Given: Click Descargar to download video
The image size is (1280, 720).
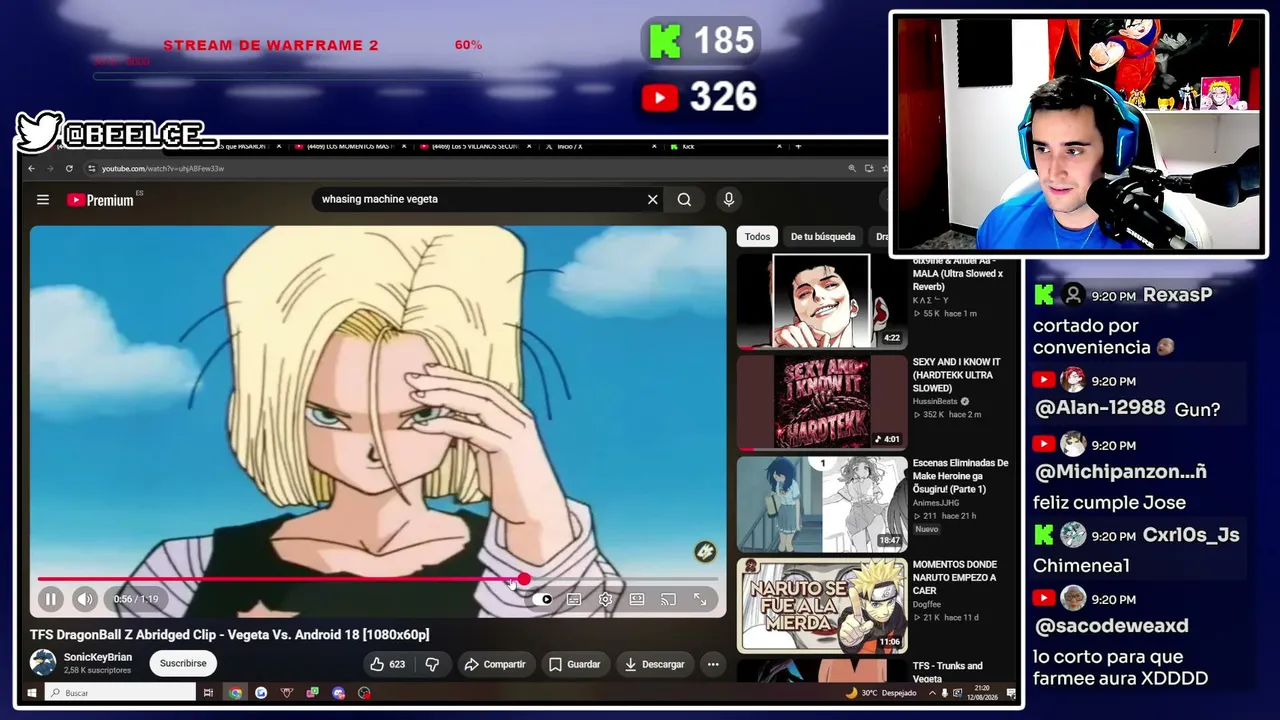Looking at the screenshot, I should click(x=655, y=664).
